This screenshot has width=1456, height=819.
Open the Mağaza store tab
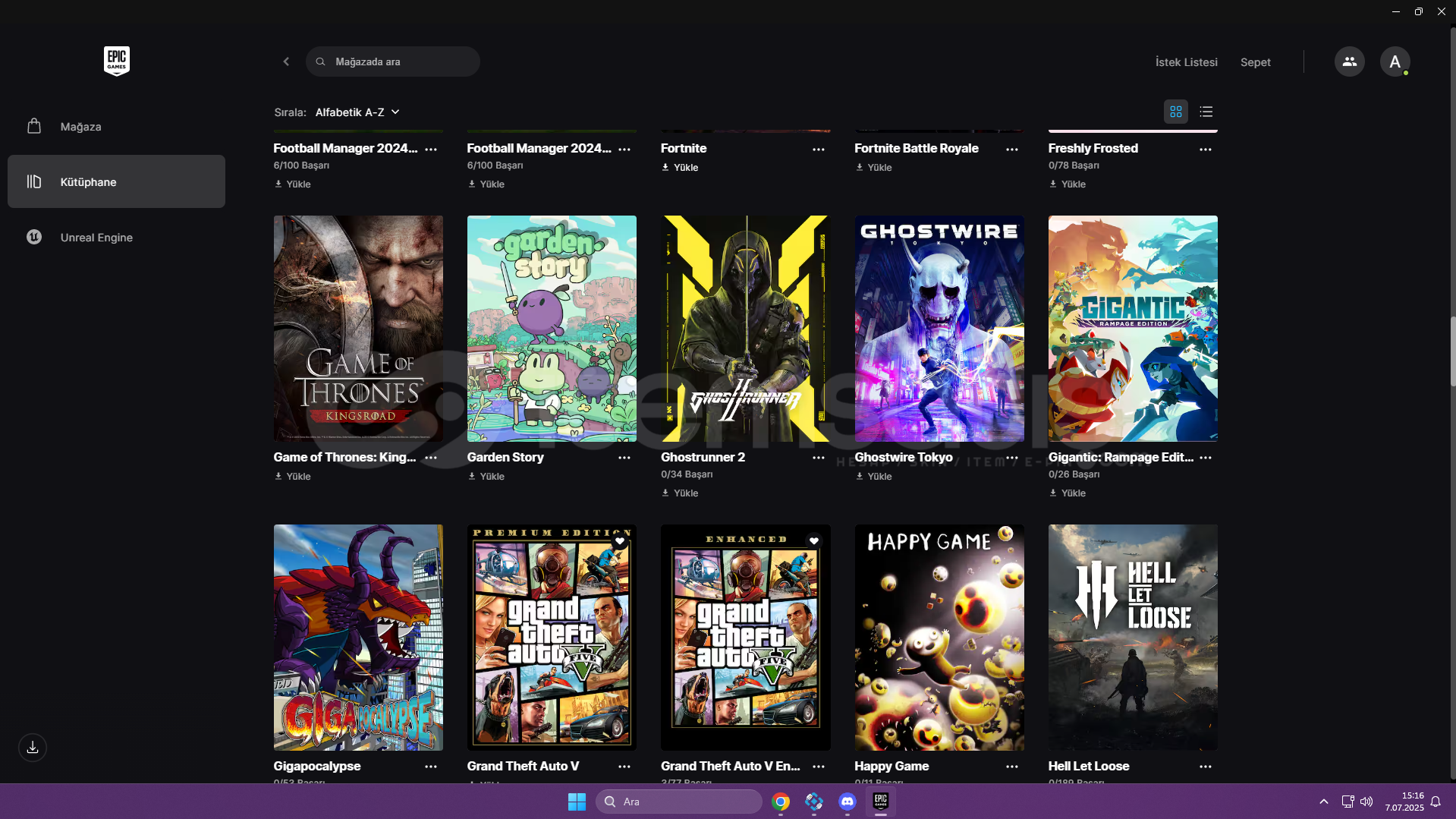[x=116, y=127]
